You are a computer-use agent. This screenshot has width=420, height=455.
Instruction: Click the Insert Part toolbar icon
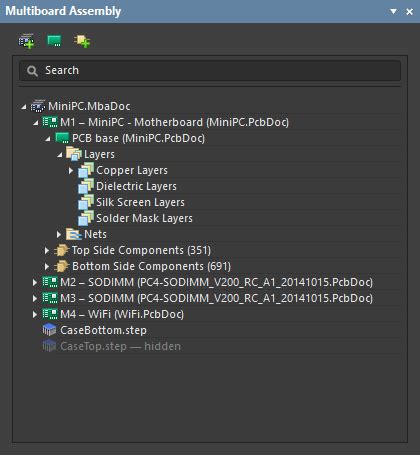[x=27, y=41]
